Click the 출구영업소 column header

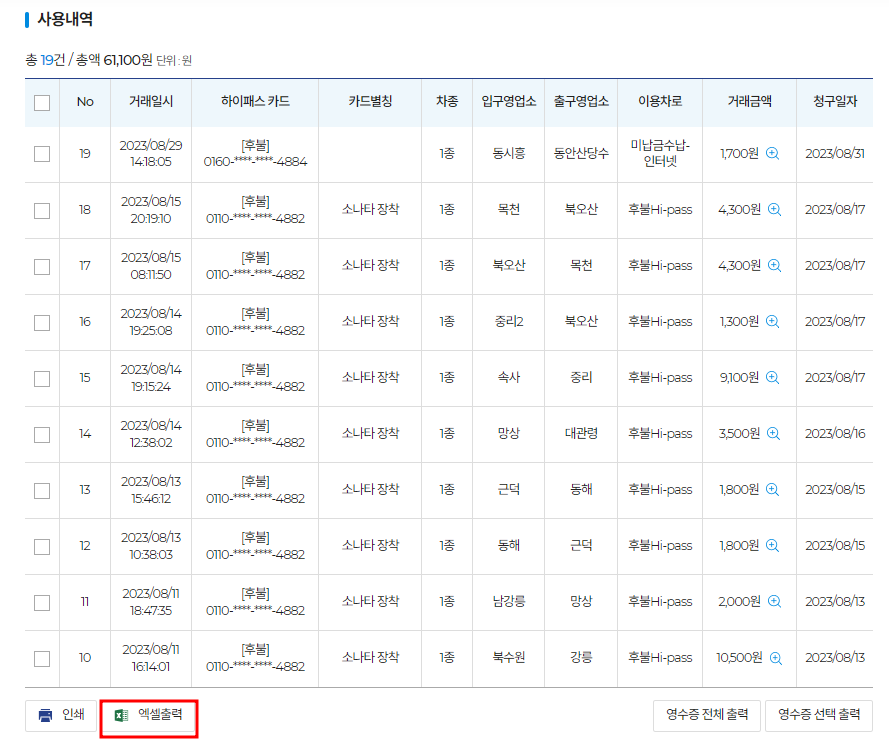click(x=581, y=101)
